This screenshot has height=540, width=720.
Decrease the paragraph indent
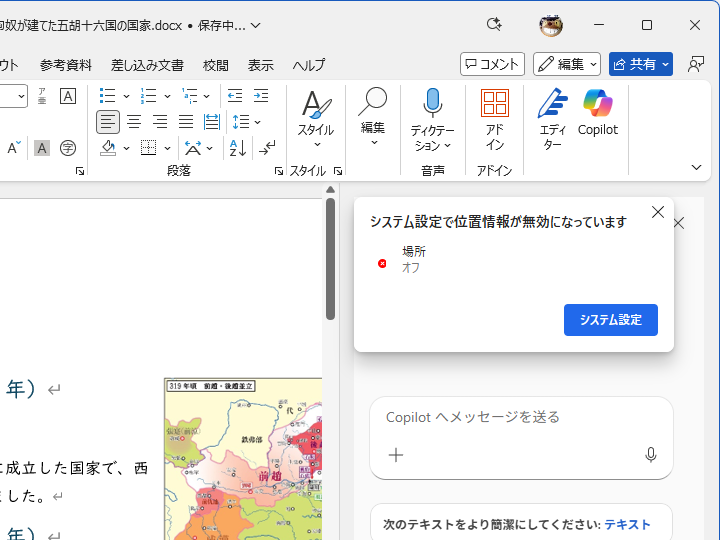235,96
